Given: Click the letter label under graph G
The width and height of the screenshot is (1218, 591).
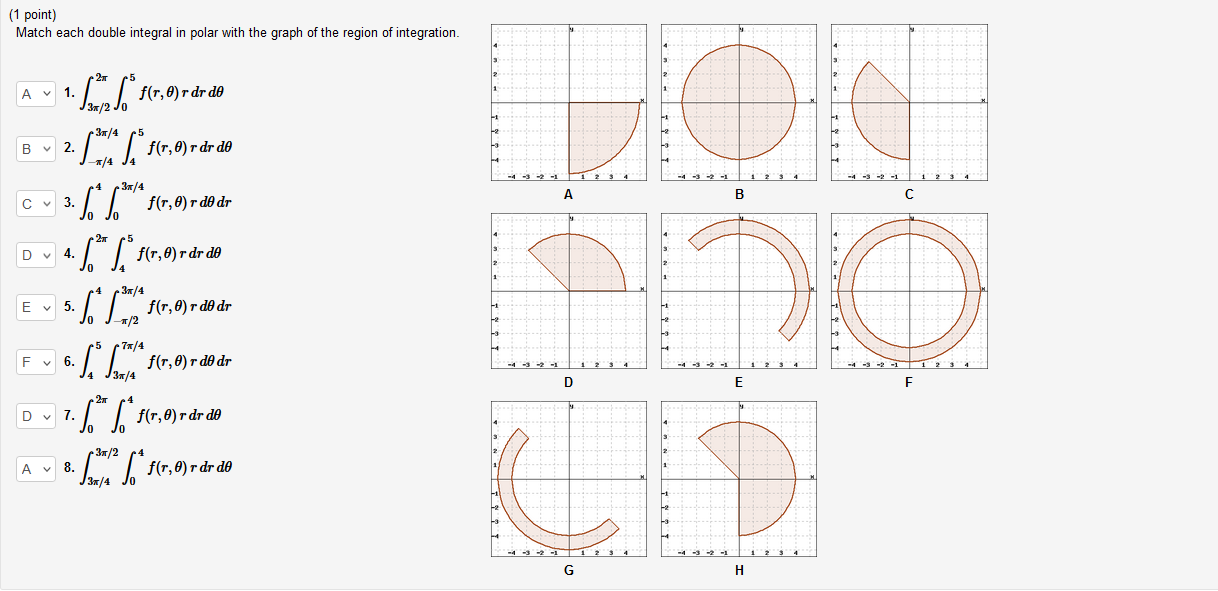Looking at the screenshot, I should pos(568,569).
